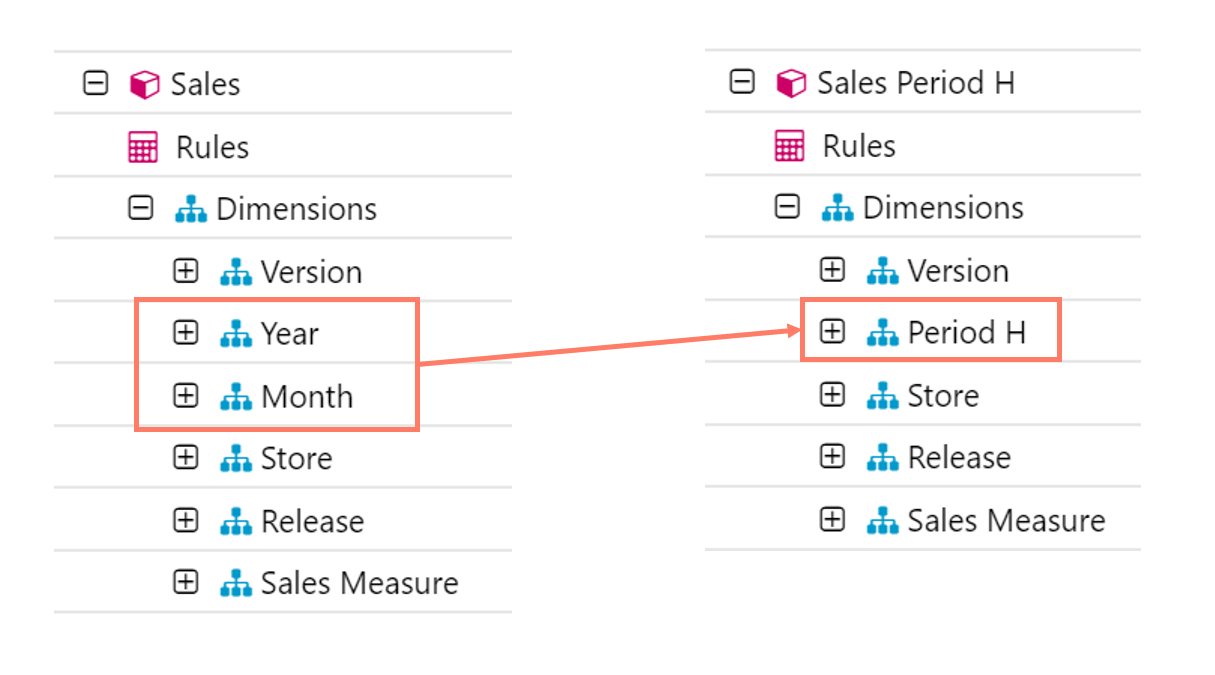Viewport: 1215px width, 675px height.
Task: Expand the Month dimension
Action: (x=185, y=396)
